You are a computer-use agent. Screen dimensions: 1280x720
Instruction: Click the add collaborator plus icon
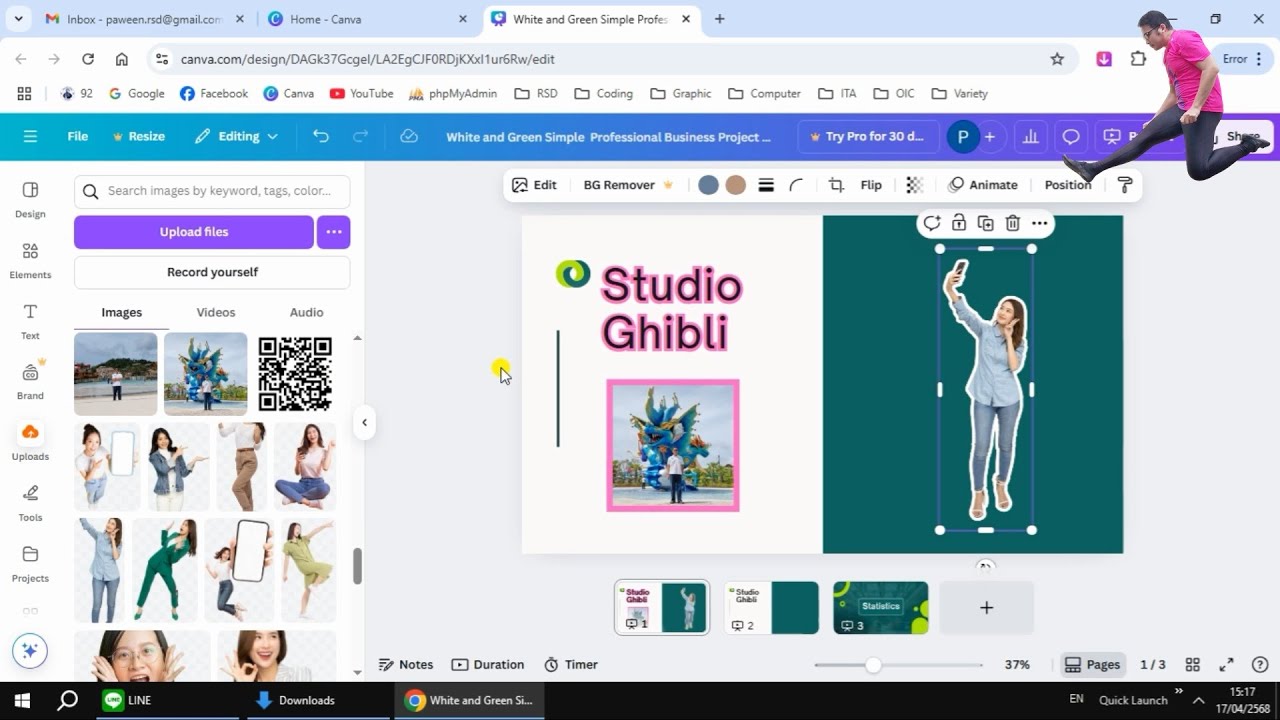[x=989, y=136]
